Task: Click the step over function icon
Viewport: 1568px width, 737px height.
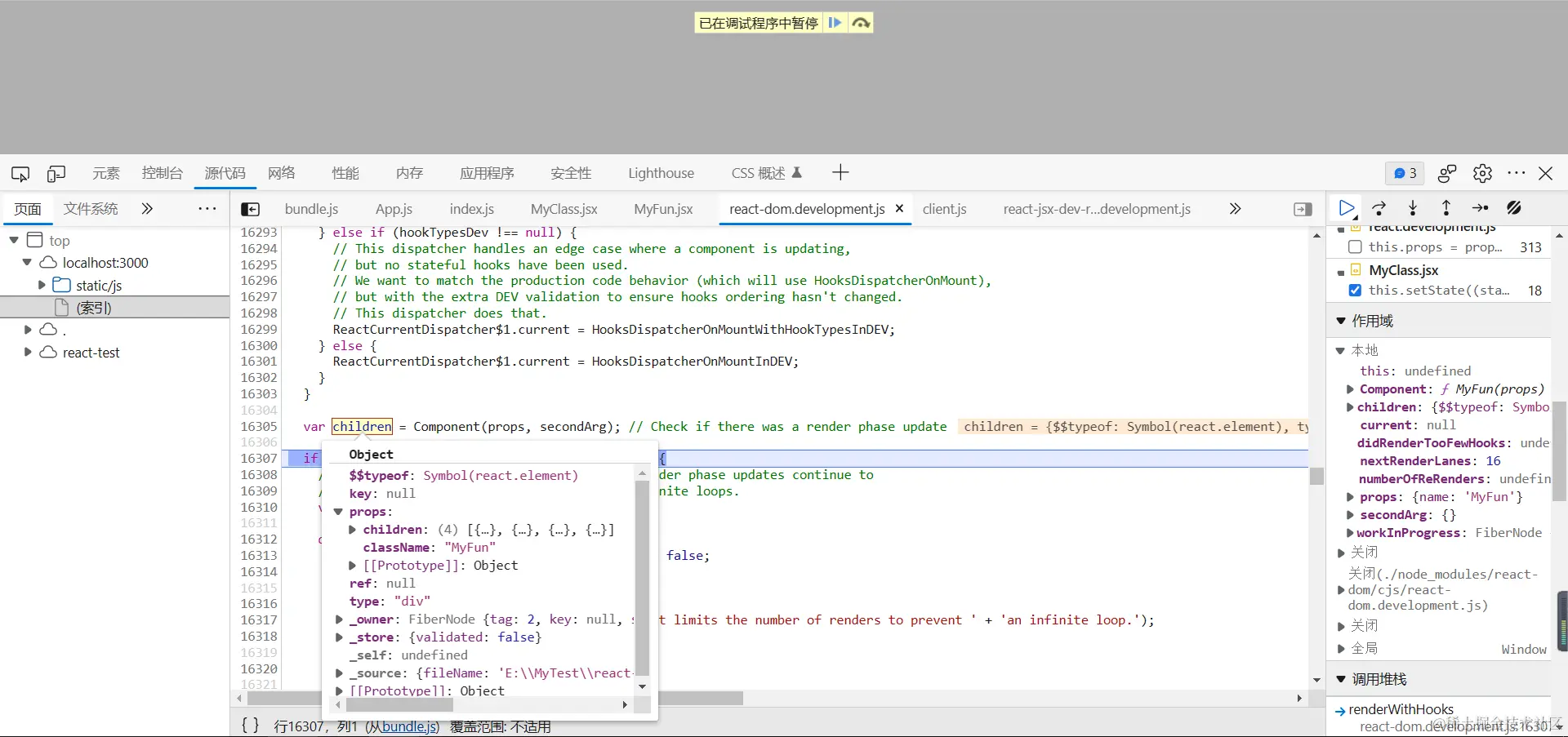Action: (x=1379, y=208)
